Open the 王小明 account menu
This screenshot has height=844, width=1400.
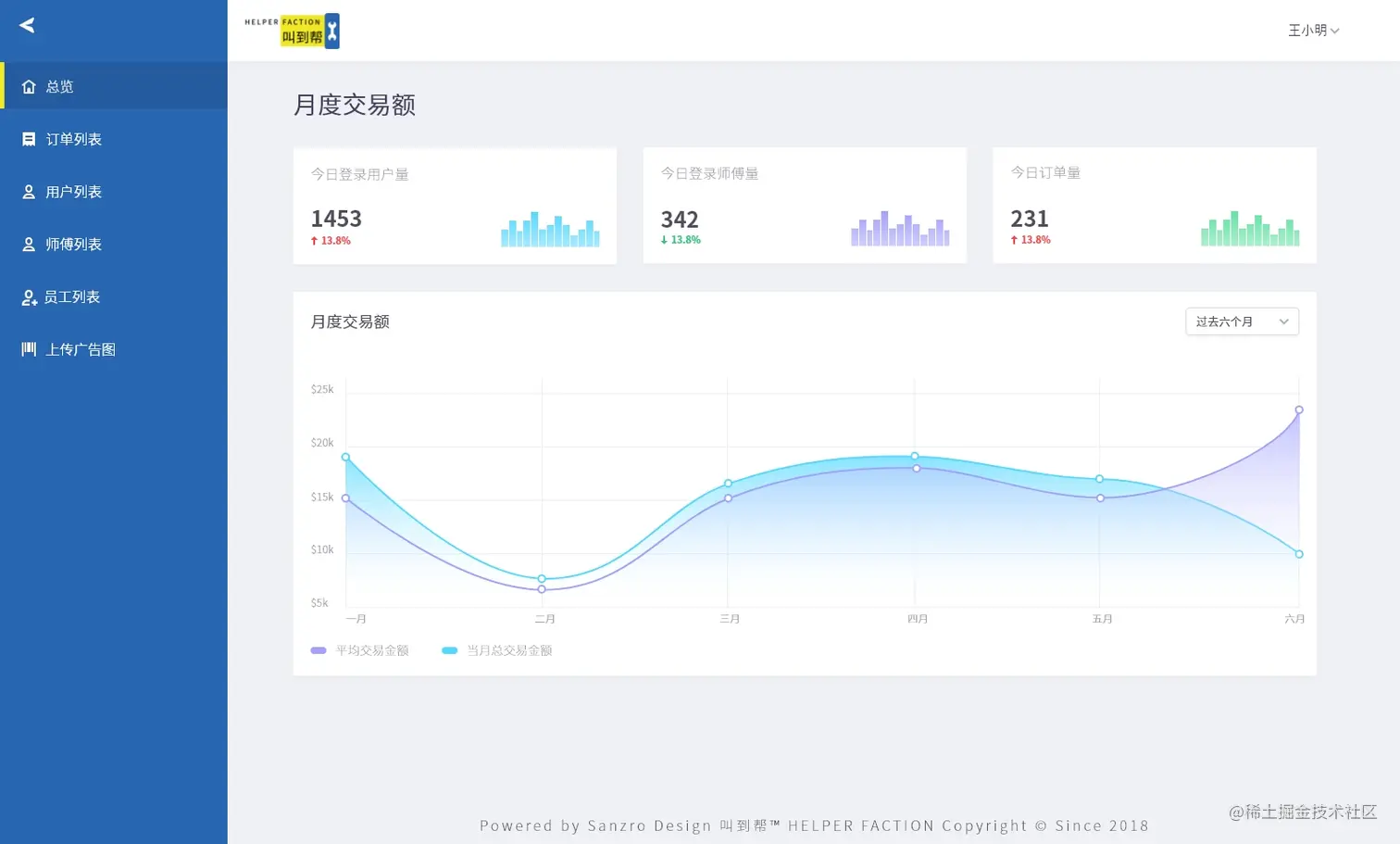1313,30
